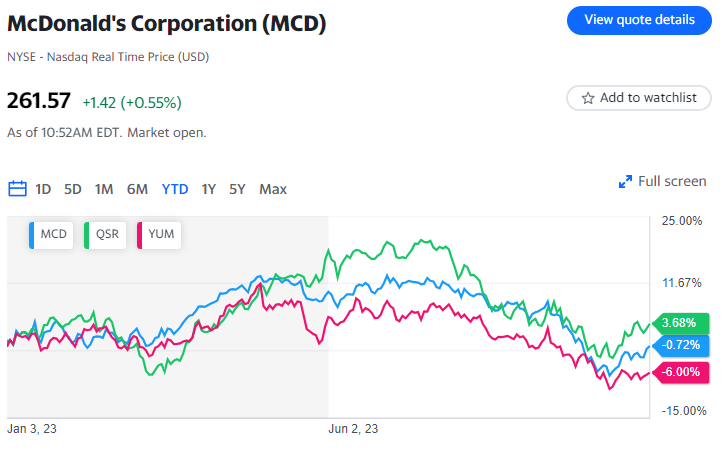Select the 5D time range
Image resolution: width=725 pixels, height=462 pixels.
73,189
